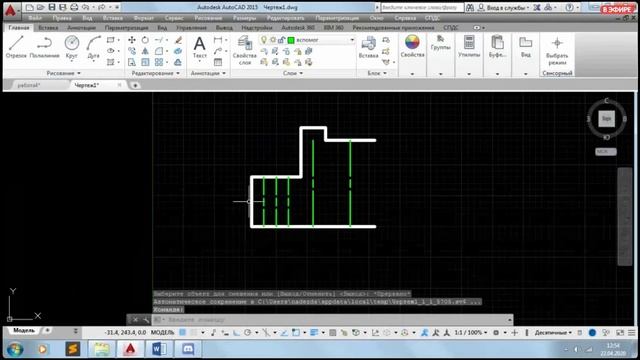
Task: Expand the Свойства panel arrow
Action: click(x=412, y=74)
